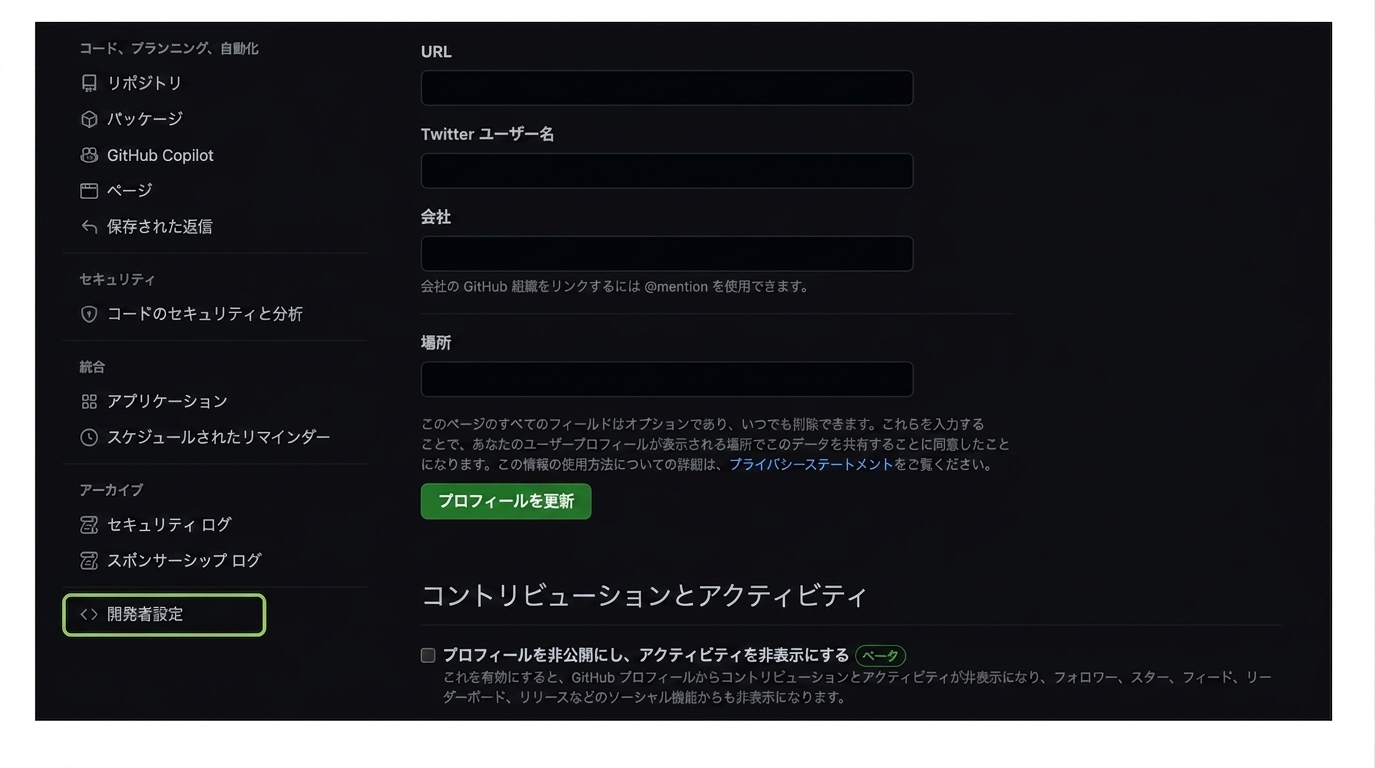Focus the 会社 input field
The height and width of the screenshot is (768, 1375).
pos(667,254)
